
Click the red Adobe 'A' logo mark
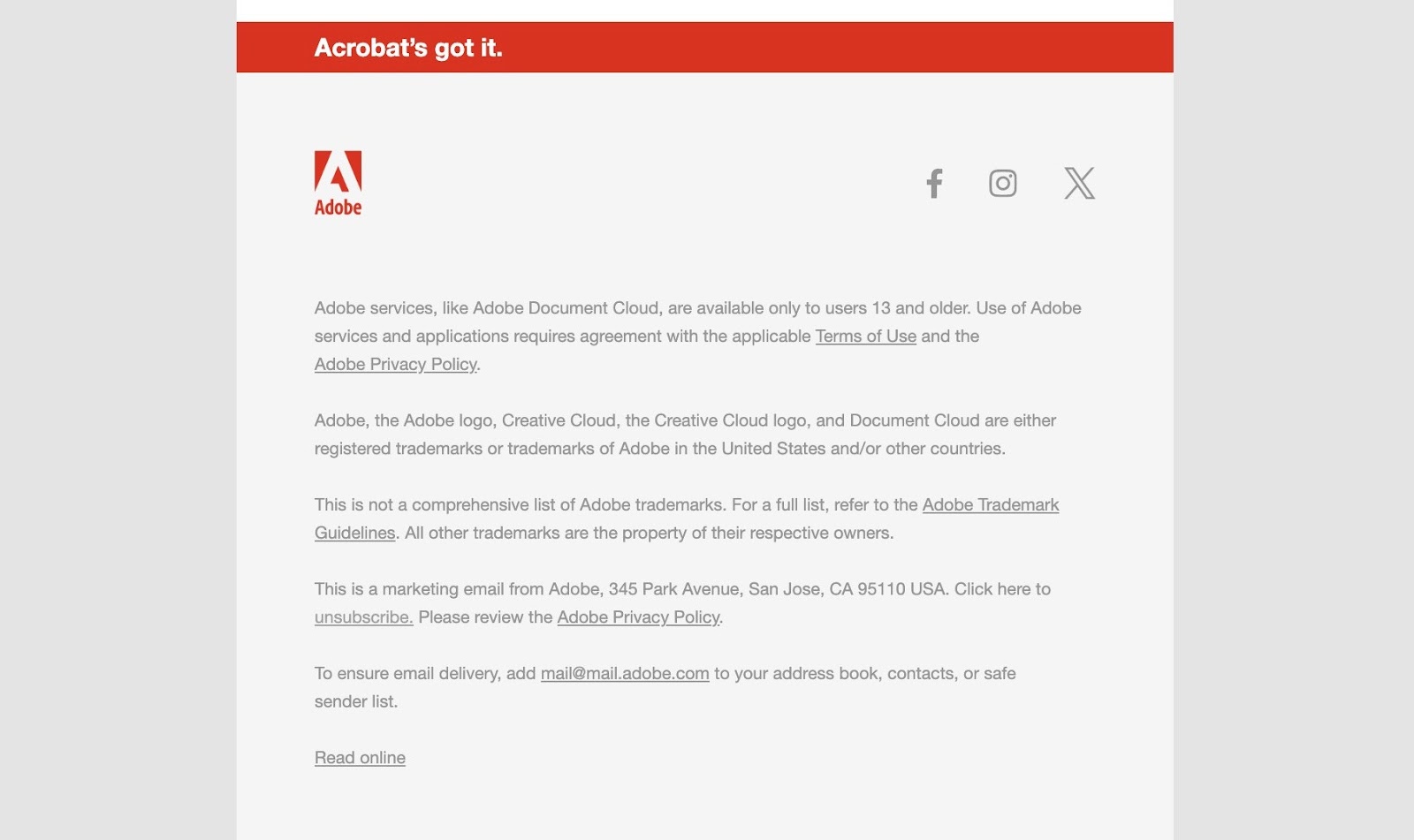tap(338, 171)
